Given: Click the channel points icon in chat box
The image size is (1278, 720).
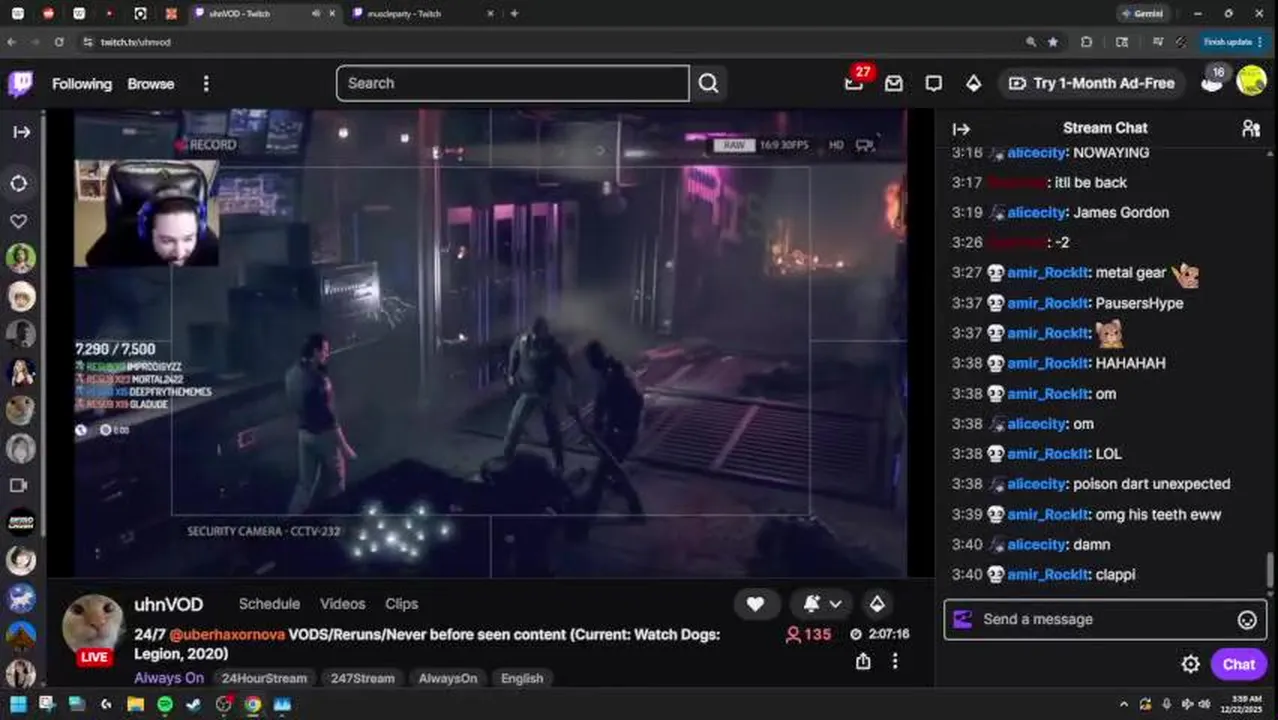Looking at the screenshot, I should [x=962, y=619].
